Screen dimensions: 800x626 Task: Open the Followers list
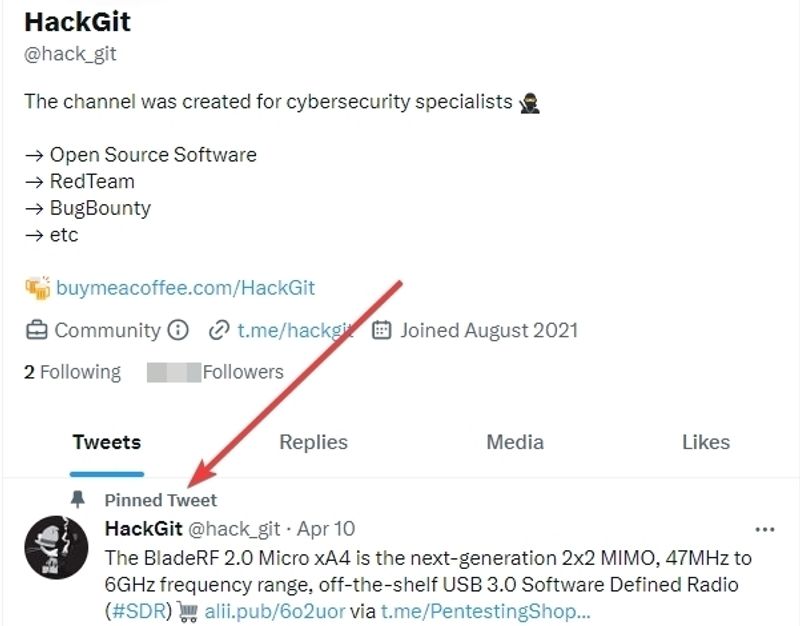coord(215,372)
